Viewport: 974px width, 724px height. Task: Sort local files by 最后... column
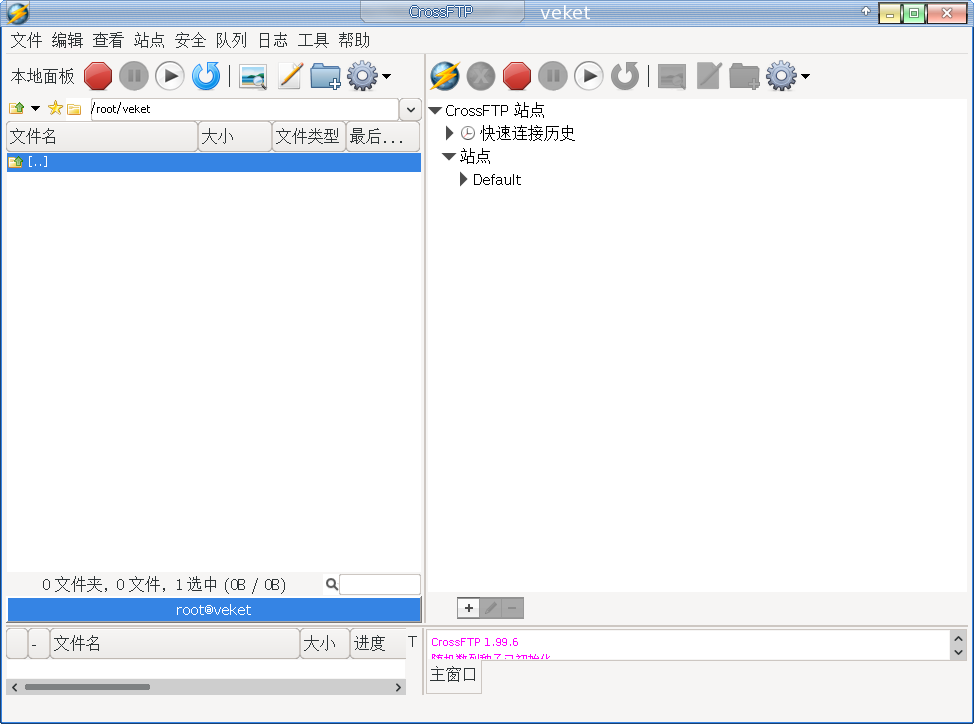(x=383, y=137)
